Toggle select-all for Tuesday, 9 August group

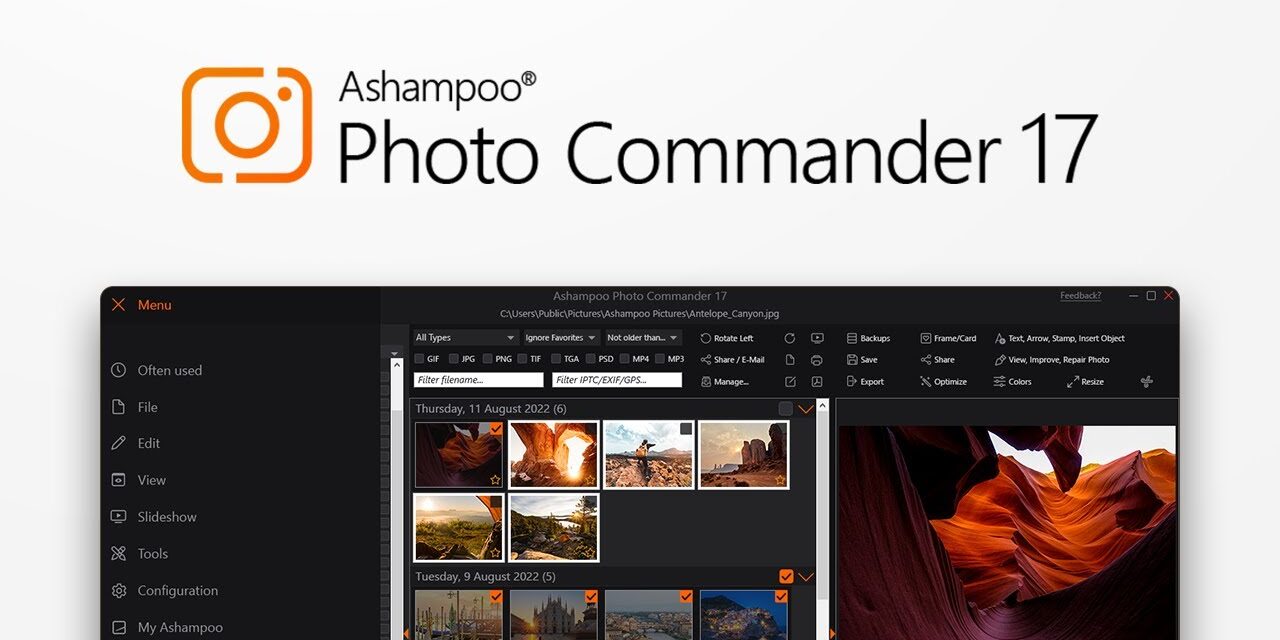coord(786,576)
